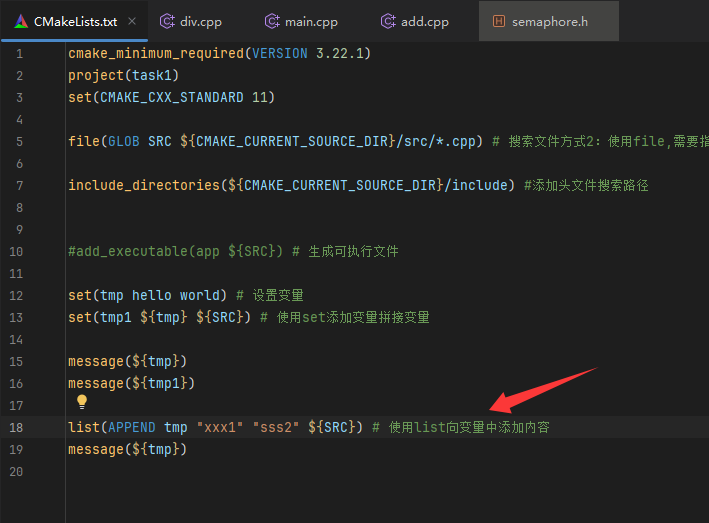This screenshot has width=709, height=523.
Task: Click line number 1 in the gutter
Action: pos(19,53)
